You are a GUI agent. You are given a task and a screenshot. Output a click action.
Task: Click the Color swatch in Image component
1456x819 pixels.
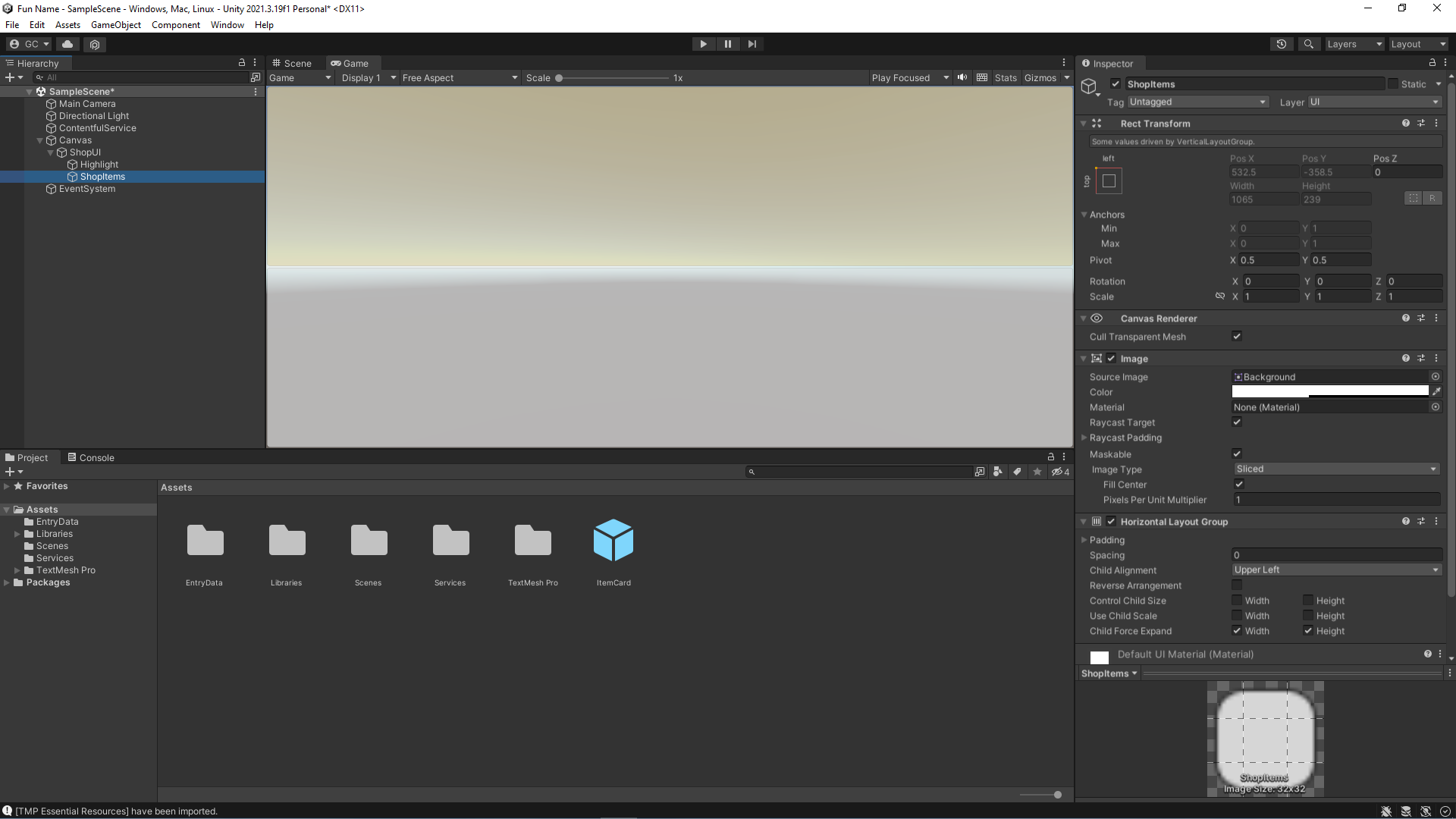pyautogui.click(x=1330, y=391)
